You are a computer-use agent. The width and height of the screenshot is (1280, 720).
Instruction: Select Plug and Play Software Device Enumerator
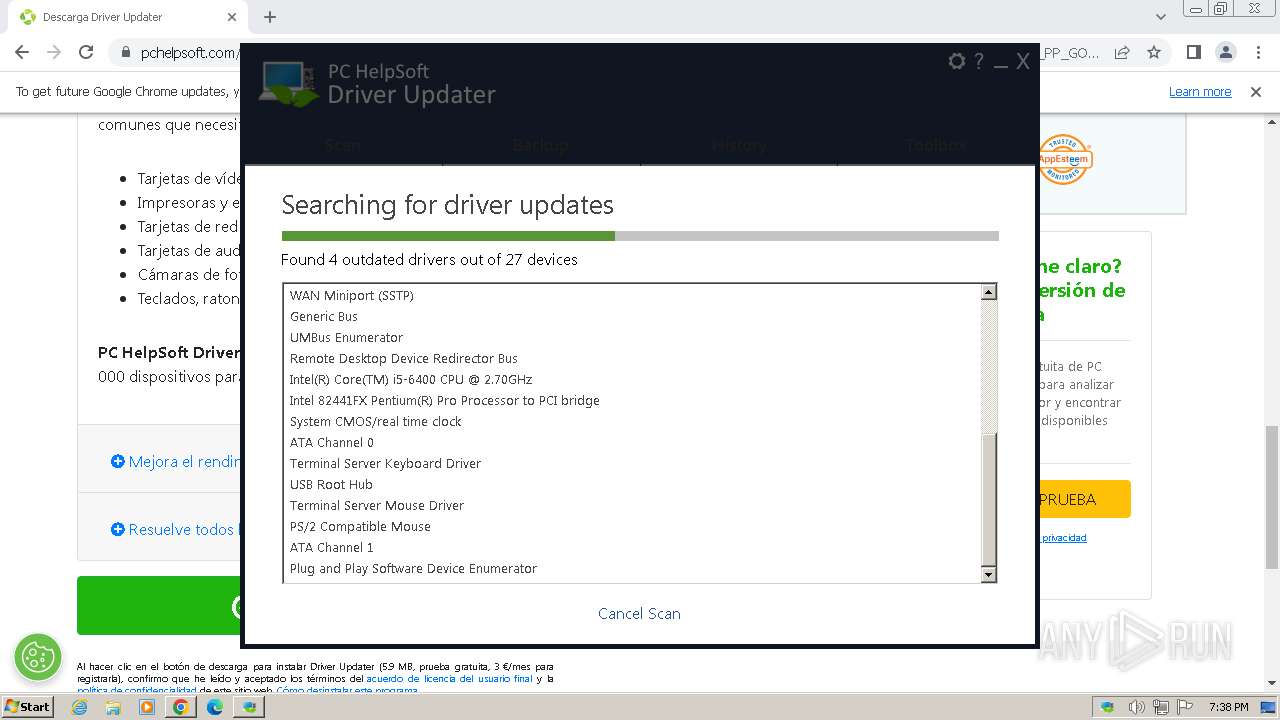tap(413, 568)
